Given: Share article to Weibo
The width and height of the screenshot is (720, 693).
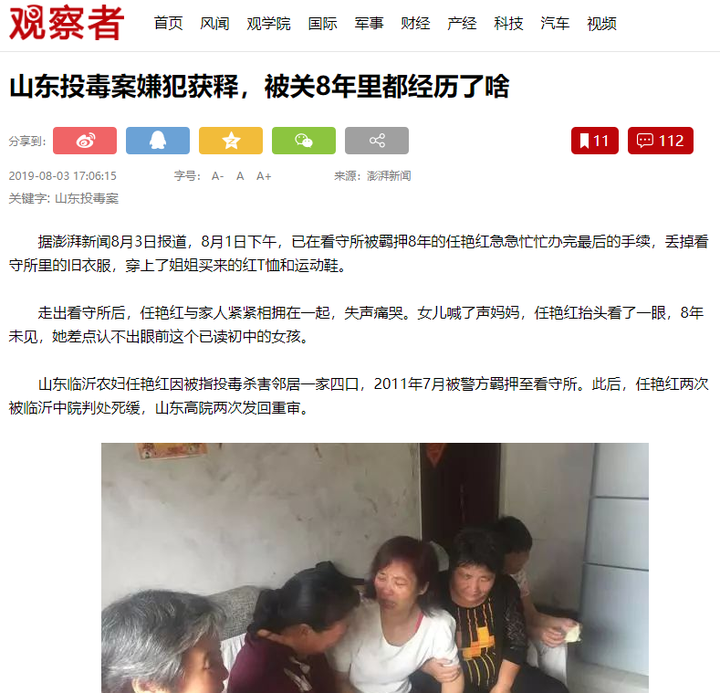Looking at the screenshot, I should click(84, 141).
